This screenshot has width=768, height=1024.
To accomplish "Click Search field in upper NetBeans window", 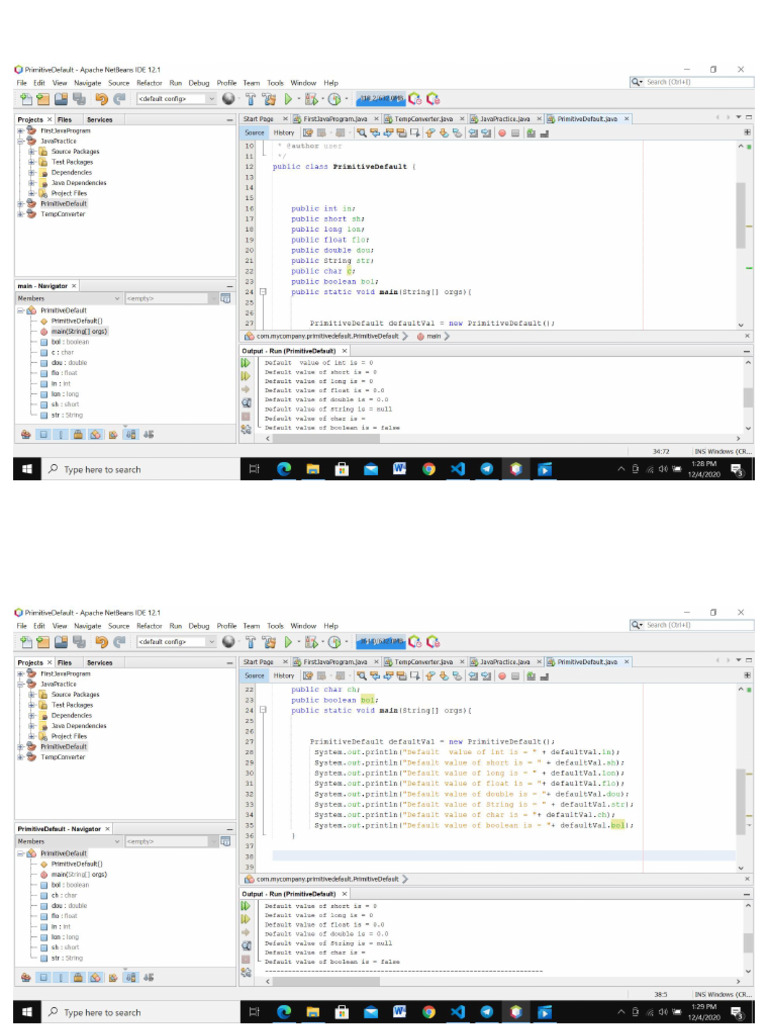I will [692, 82].
